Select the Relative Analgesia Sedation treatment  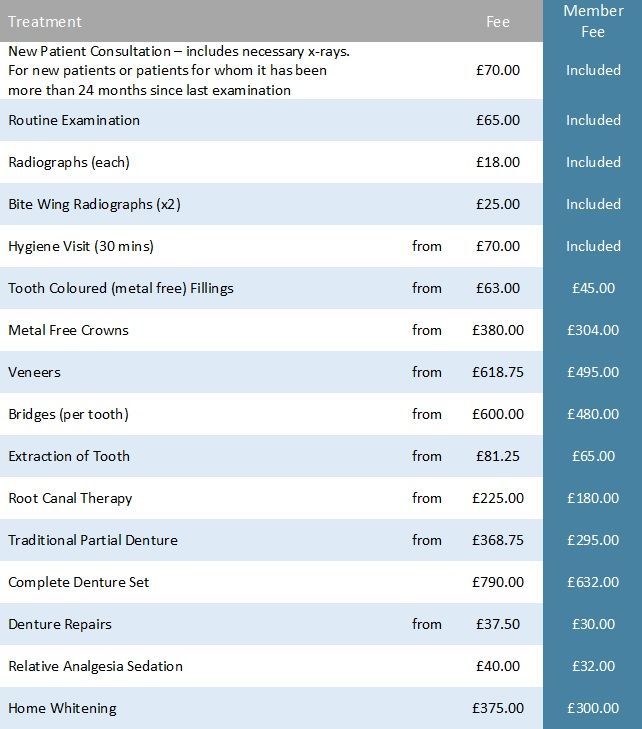point(95,666)
